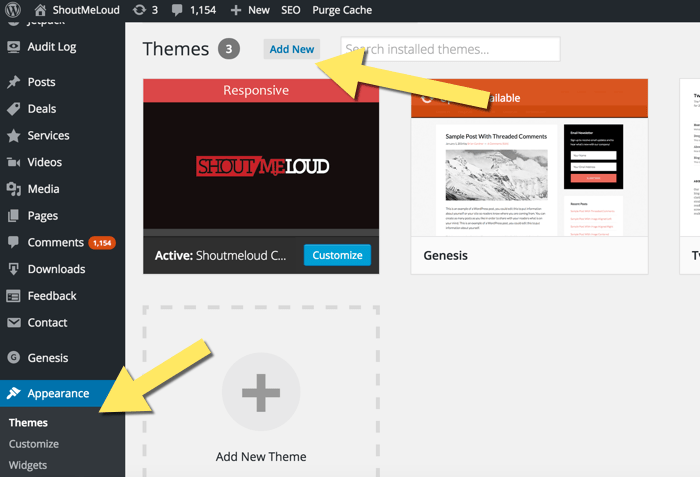Click the Shoutmeloud active theme thumbnail
This screenshot has height=477, width=700.
tap(261, 158)
